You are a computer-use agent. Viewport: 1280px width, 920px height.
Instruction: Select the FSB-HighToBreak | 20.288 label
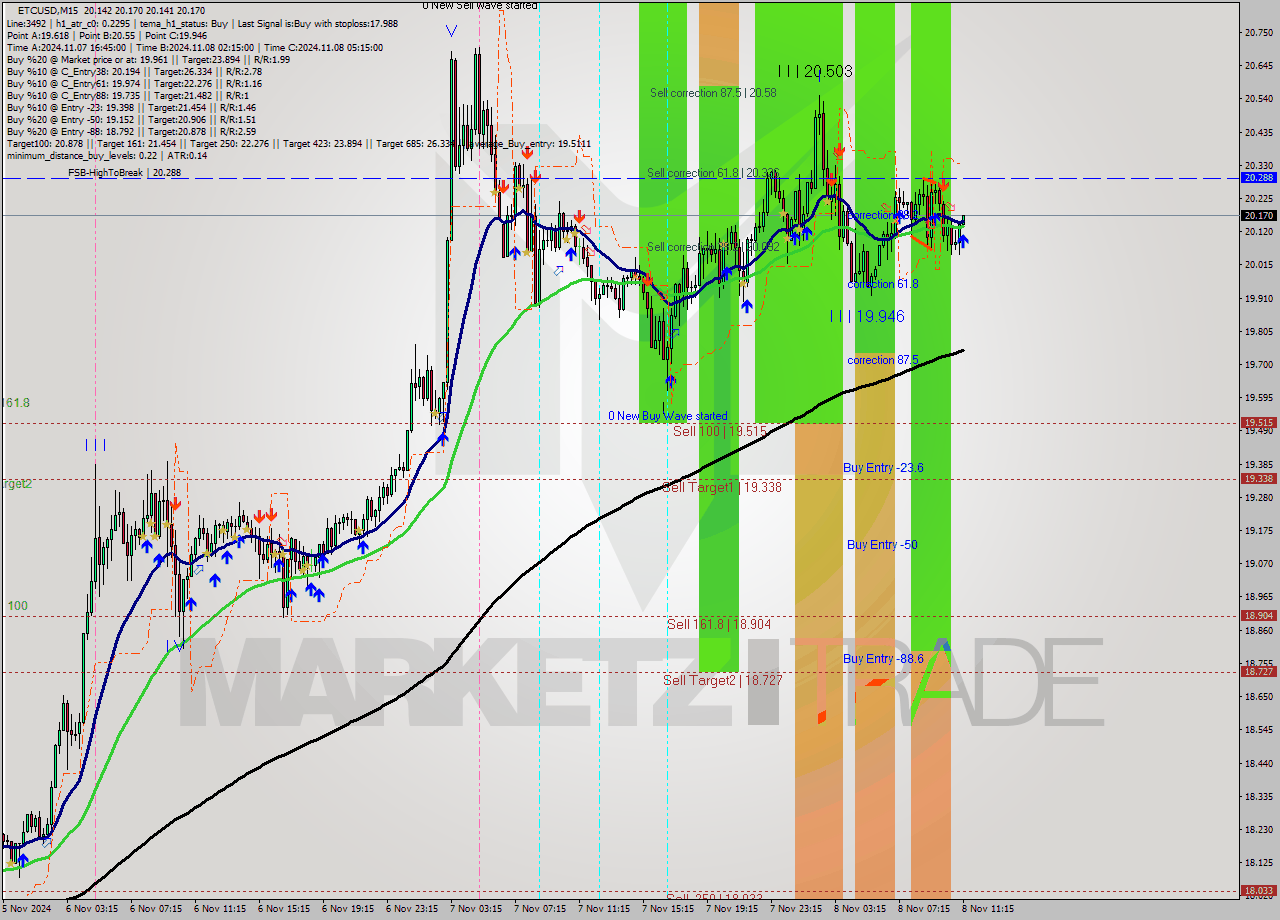tap(125, 173)
